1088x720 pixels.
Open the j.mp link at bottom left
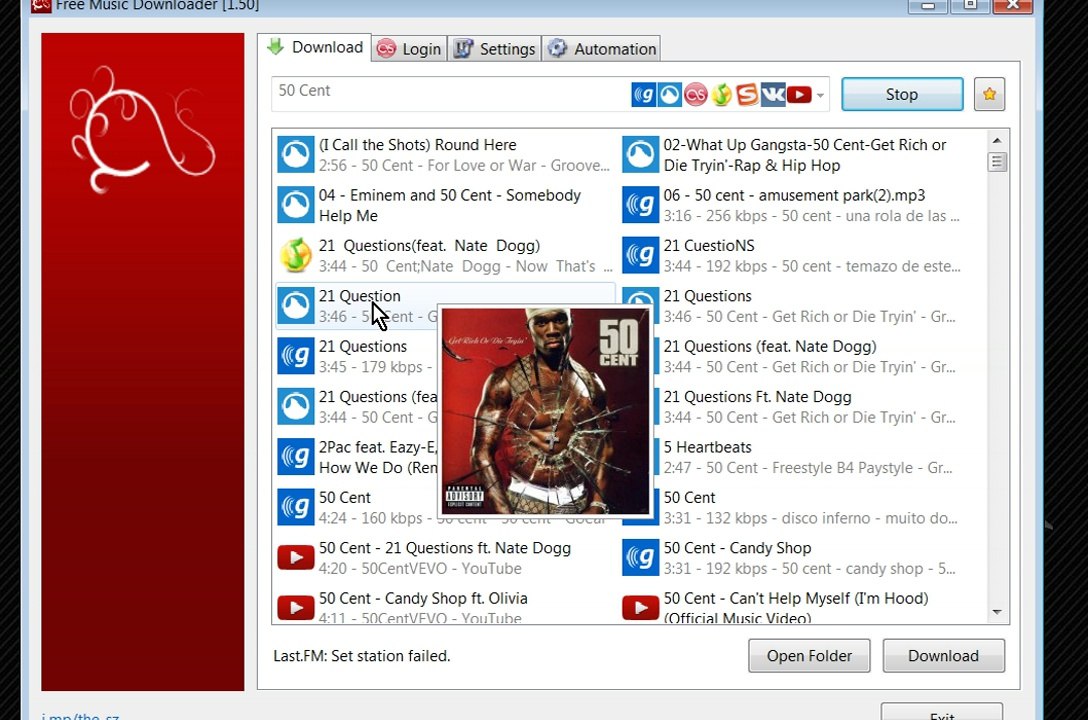[80, 716]
